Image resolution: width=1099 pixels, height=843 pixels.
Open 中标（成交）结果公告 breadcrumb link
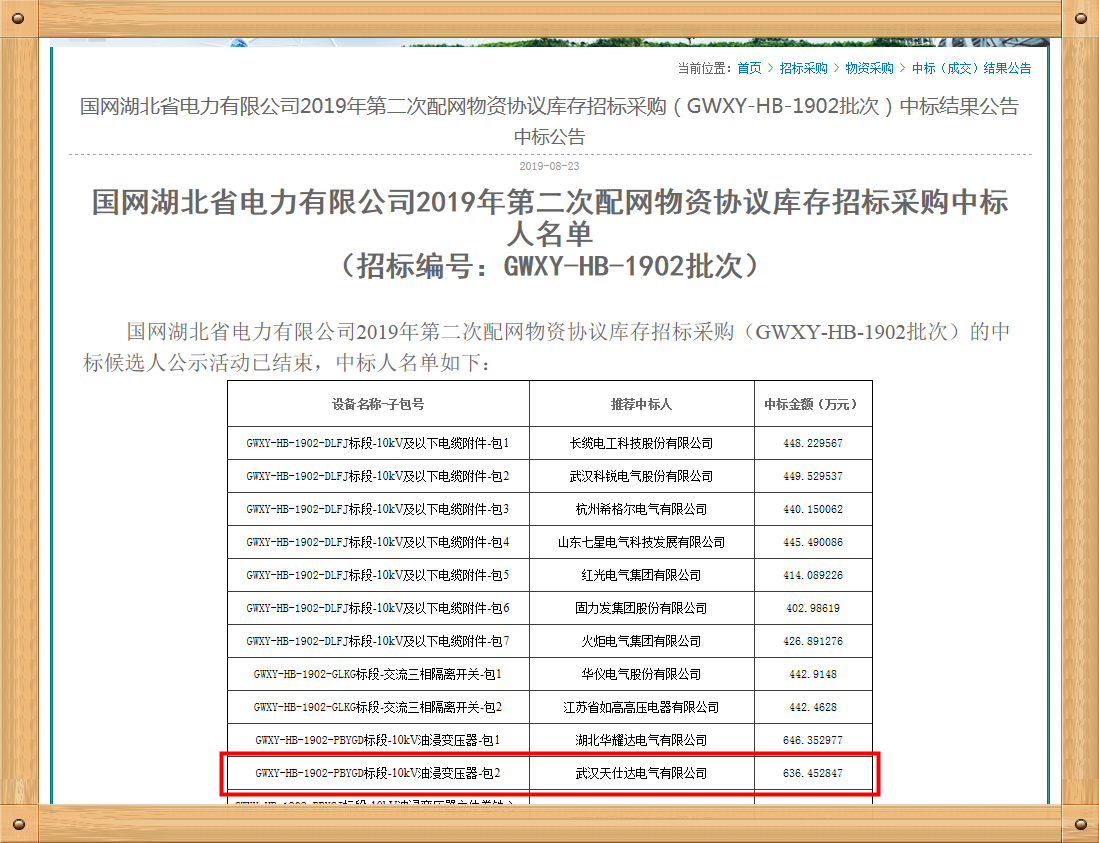pyautogui.click(x=971, y=68)
